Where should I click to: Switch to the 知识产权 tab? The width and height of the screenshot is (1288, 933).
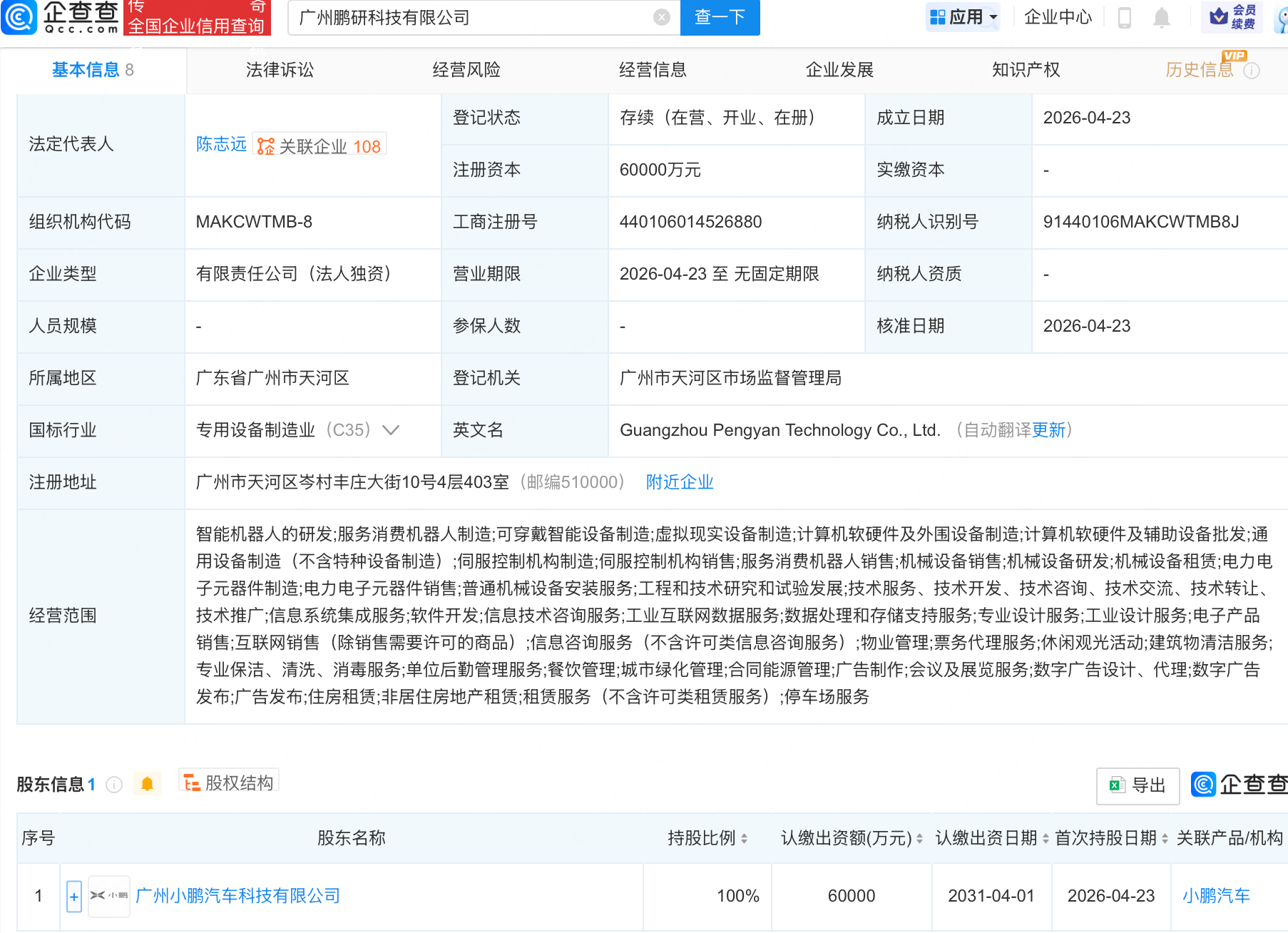click(1025, 70)
